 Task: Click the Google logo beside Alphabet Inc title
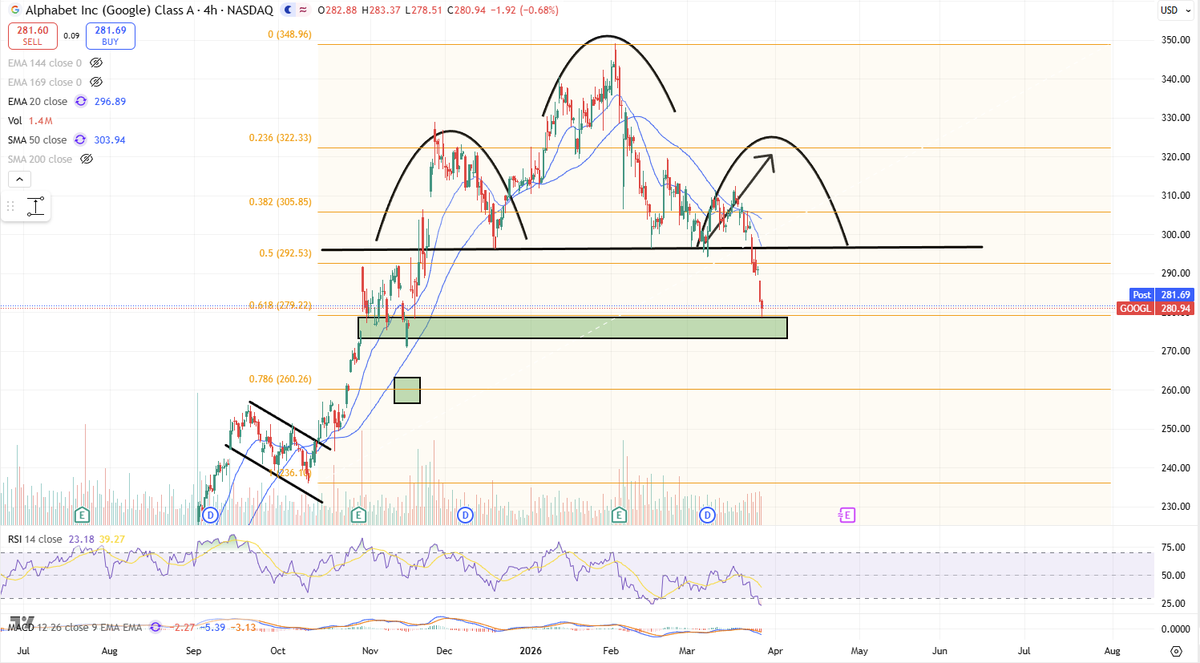[14, 10]
